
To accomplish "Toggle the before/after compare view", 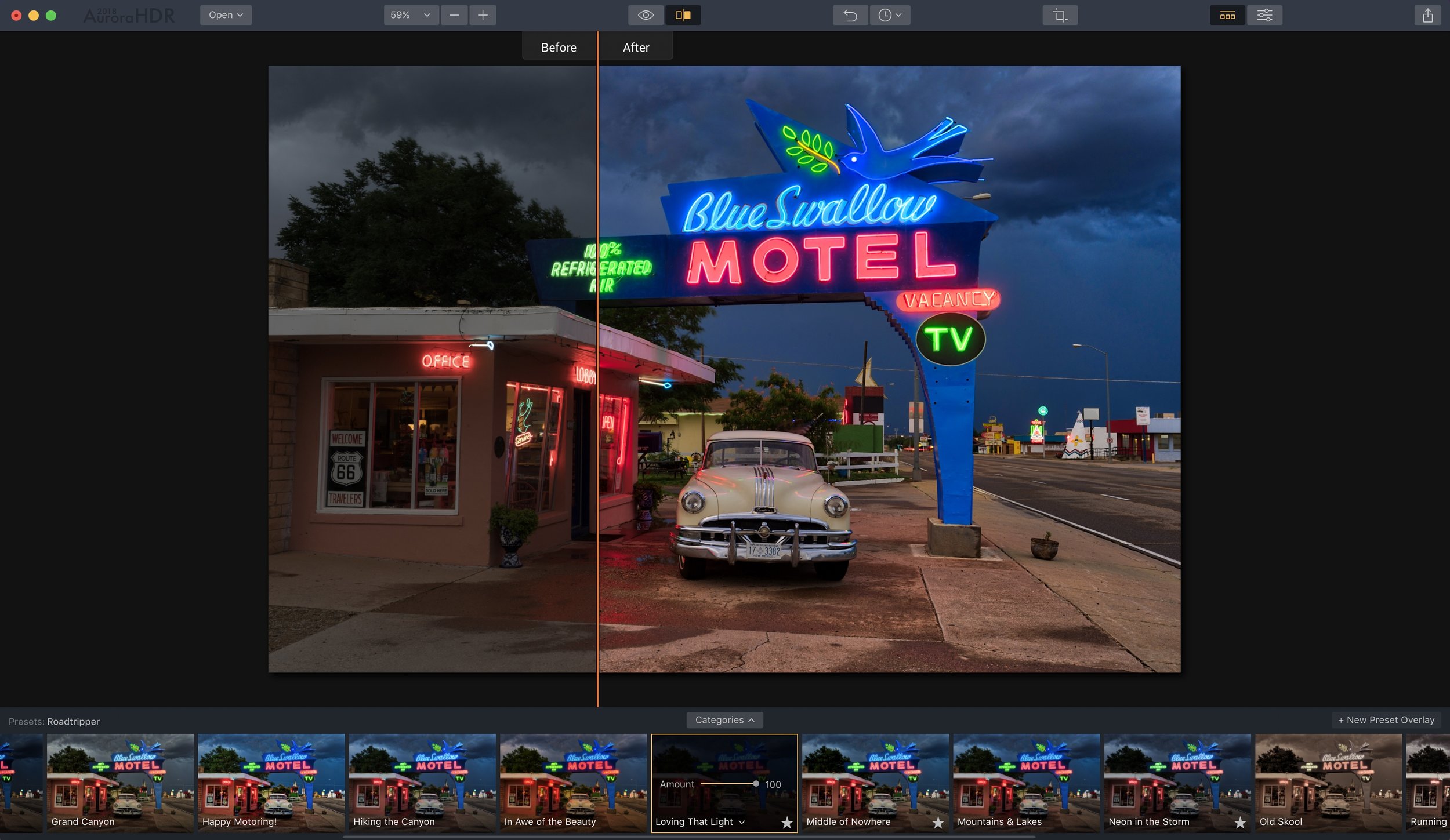I will pyautogui.click(x=683, y=15).
